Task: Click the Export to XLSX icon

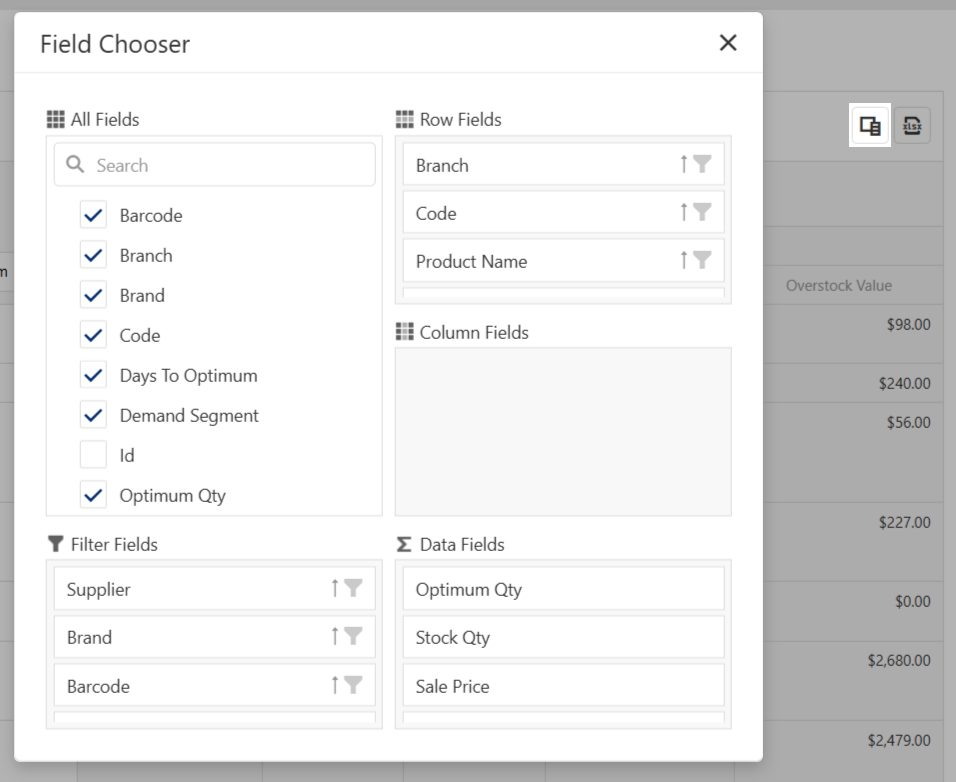Action: coord(912,126)
